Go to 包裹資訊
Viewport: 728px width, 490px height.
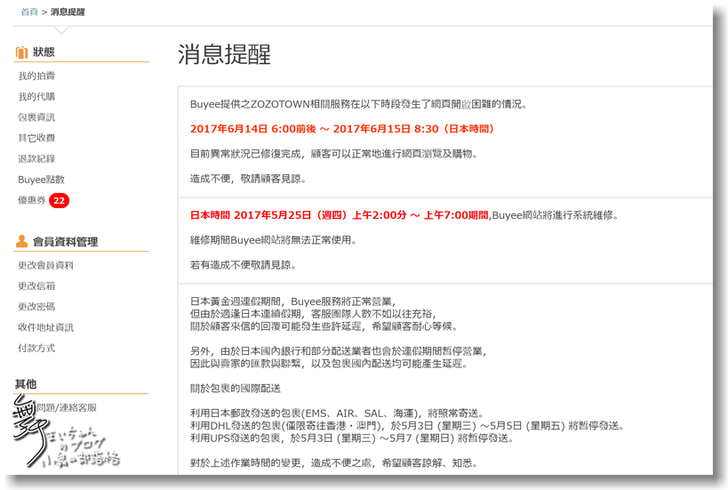36,118
